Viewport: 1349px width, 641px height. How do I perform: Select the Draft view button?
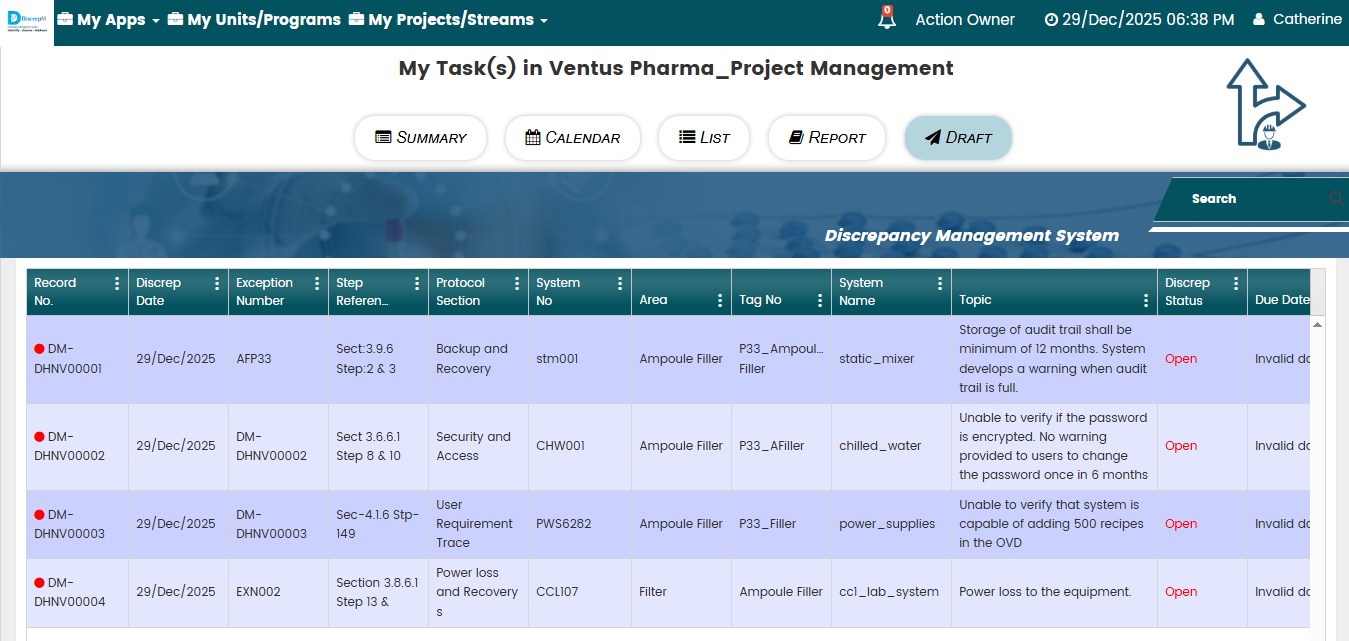(957, 138)
